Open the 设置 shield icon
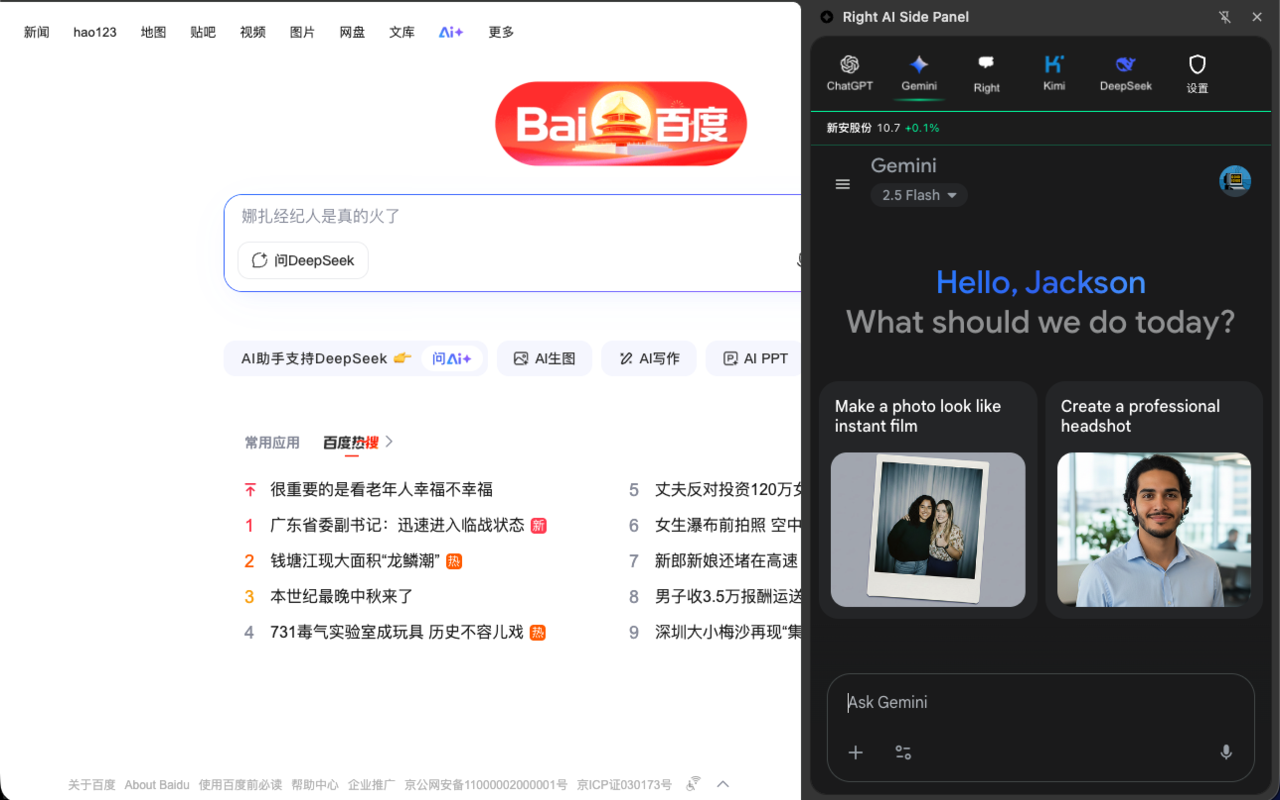 (x=1197, y=74)
